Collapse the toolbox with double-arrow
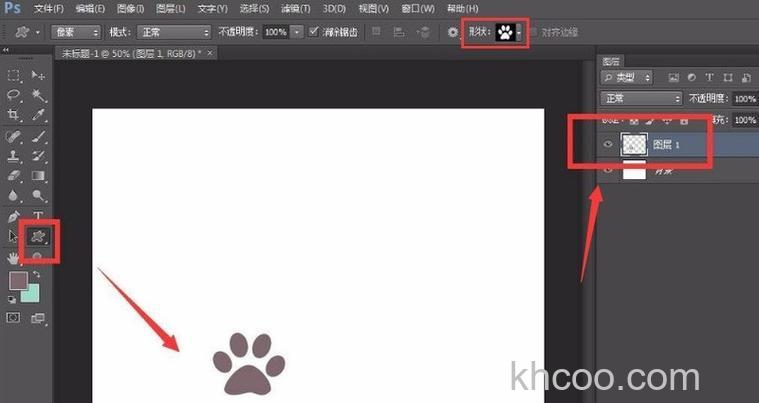This screenshot has width=759, height=403. pyautogui.click(x=6, y=50)
